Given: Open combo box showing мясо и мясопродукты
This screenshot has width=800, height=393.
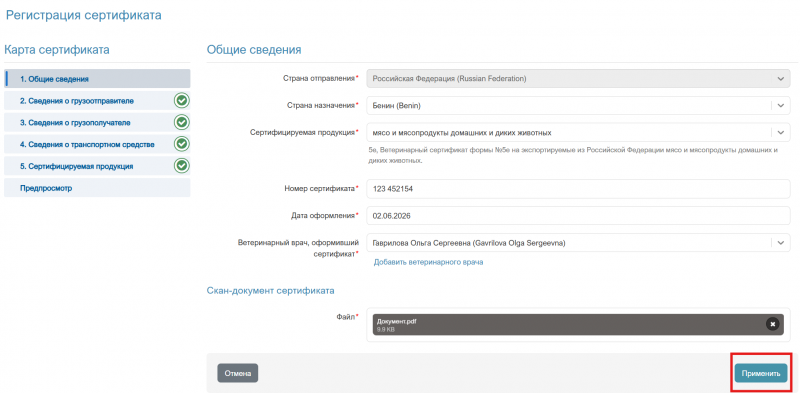Looking at the screenshot, I should pos(578,132).
